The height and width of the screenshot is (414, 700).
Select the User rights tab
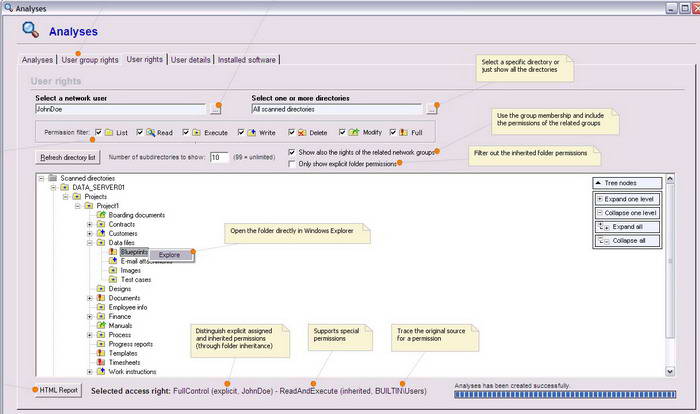145,59
